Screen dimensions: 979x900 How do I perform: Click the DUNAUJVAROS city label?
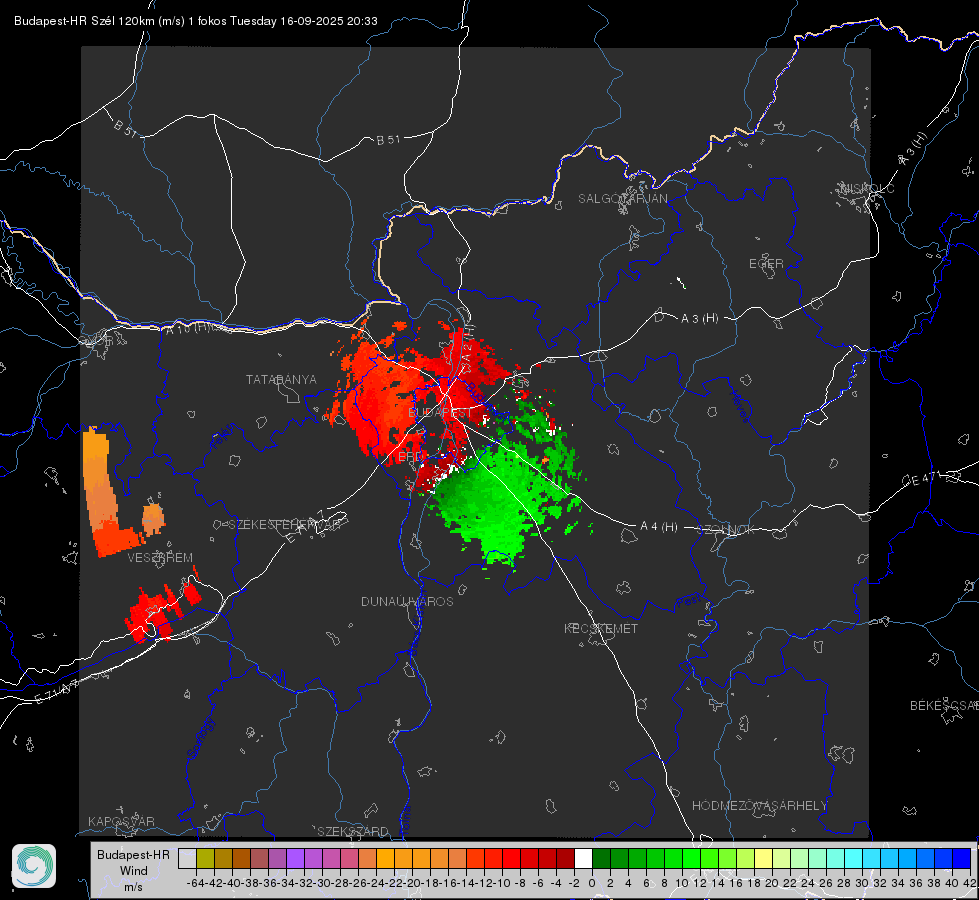tap(407, 601)
